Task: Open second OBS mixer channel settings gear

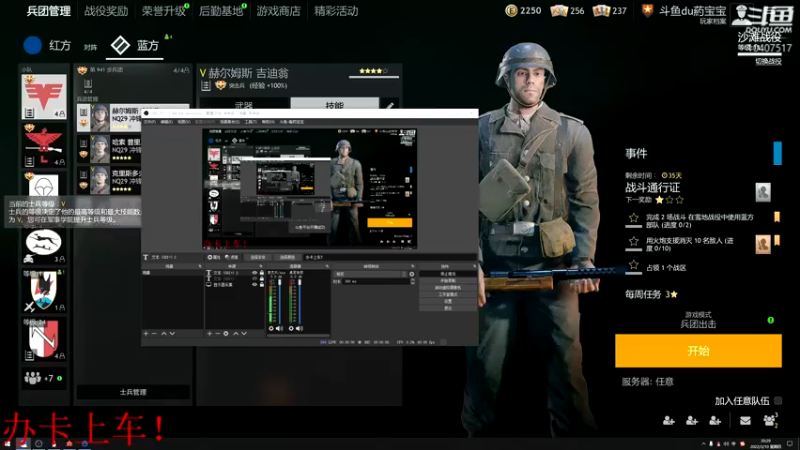Action: [291, 328]
